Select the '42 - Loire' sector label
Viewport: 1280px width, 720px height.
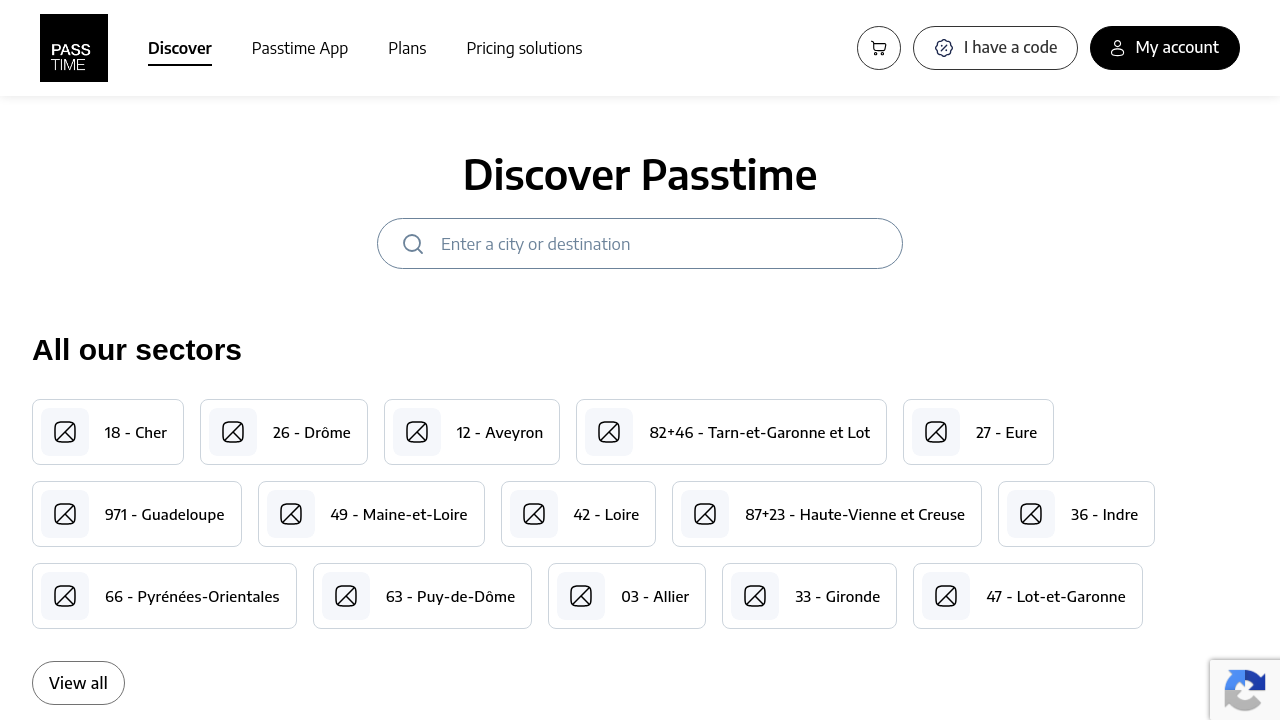606,514
